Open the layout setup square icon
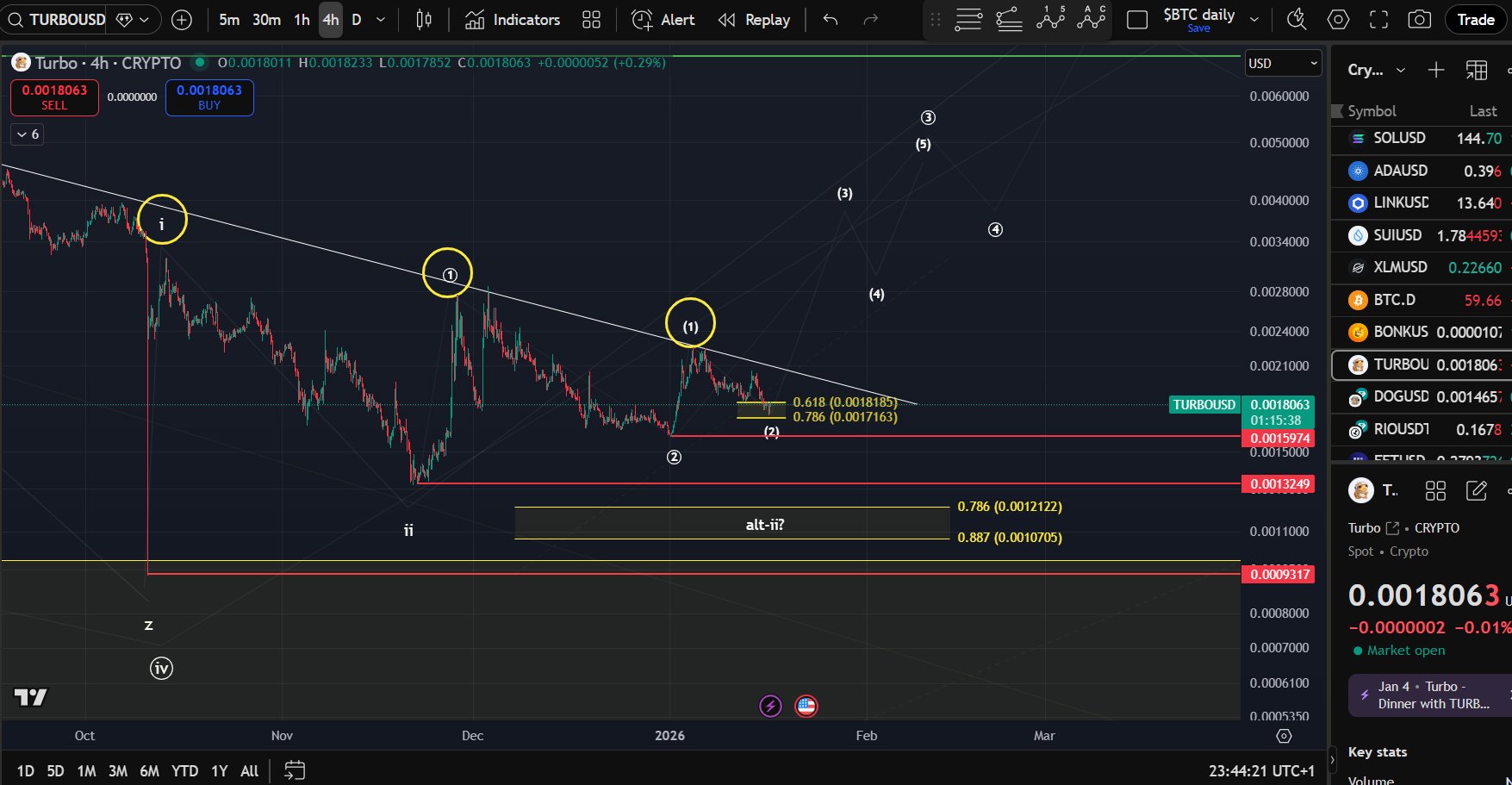 (x=1137, y=19)
